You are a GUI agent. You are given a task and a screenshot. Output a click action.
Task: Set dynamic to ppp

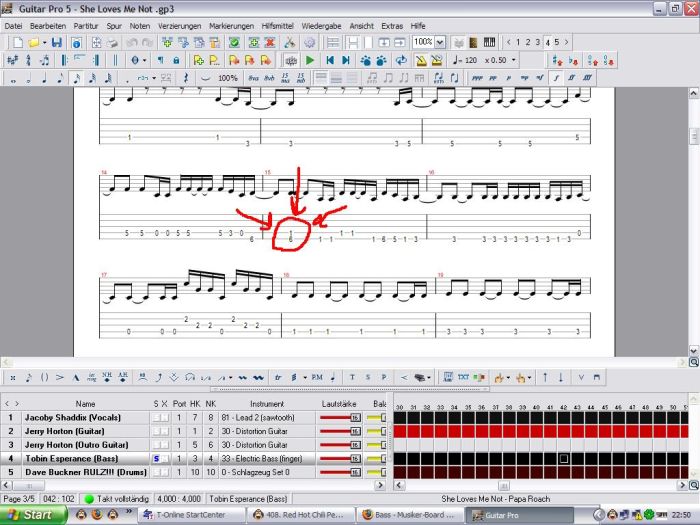(x=477, y=79)
